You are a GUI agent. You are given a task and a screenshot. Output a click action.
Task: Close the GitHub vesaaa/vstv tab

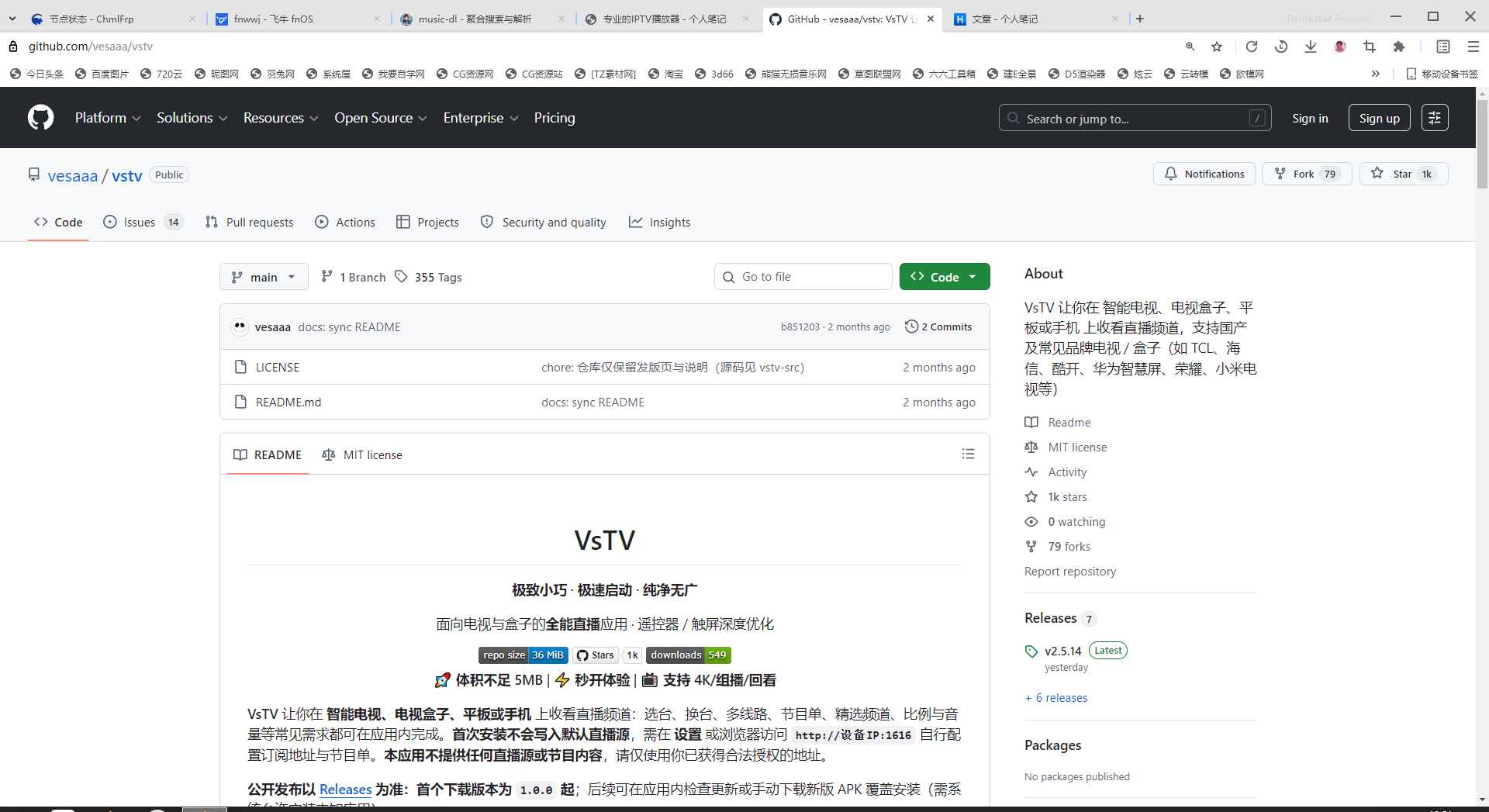coord(931,19)
